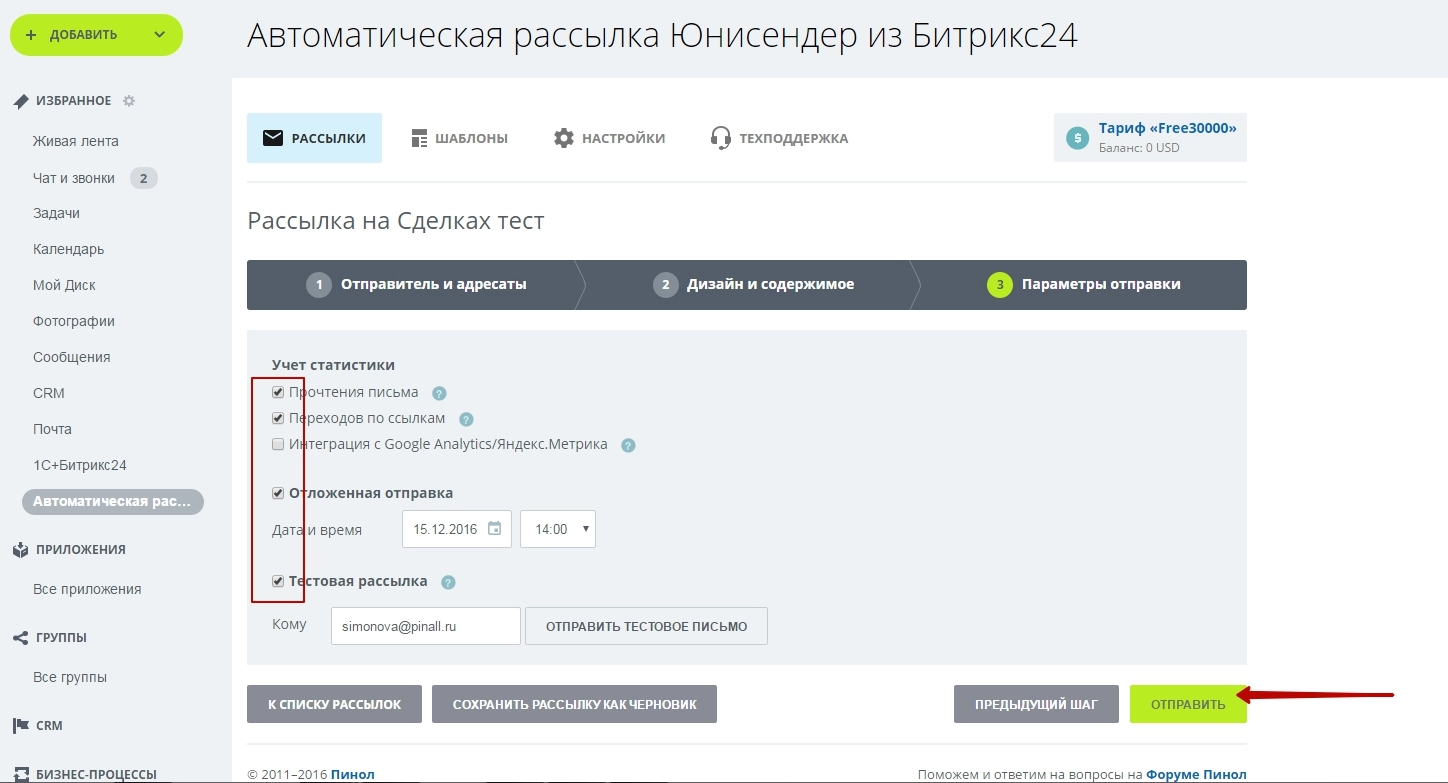Click help icon beside Переходов по ссылкам
The height and width of the screenshot is (783, 1448).
pos(466,419)
